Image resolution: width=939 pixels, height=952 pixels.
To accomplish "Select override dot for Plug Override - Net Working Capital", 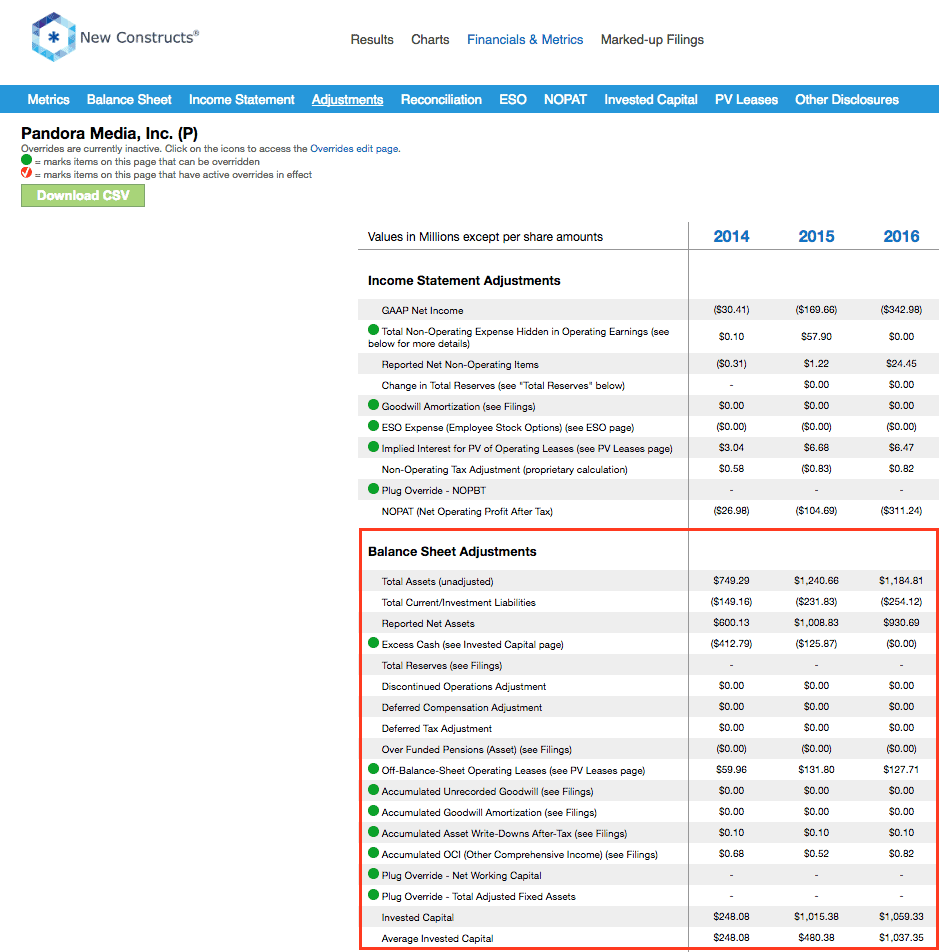I will (373, 874).
